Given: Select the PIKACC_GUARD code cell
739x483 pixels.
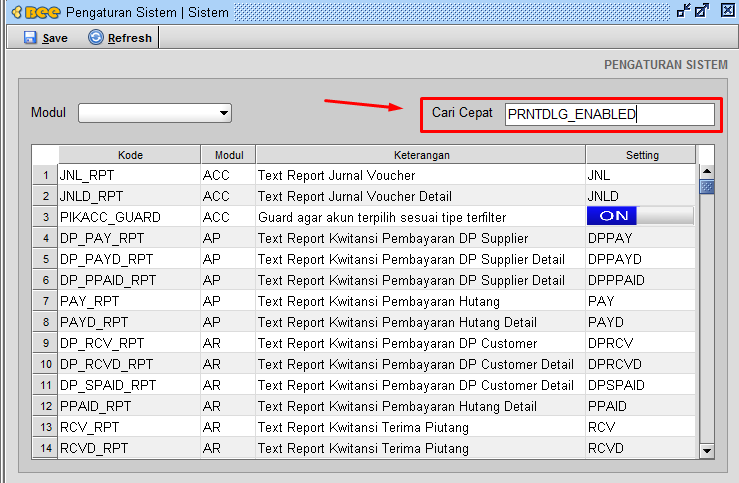Looking at the screenshot, I should click(x=130, y=217).
